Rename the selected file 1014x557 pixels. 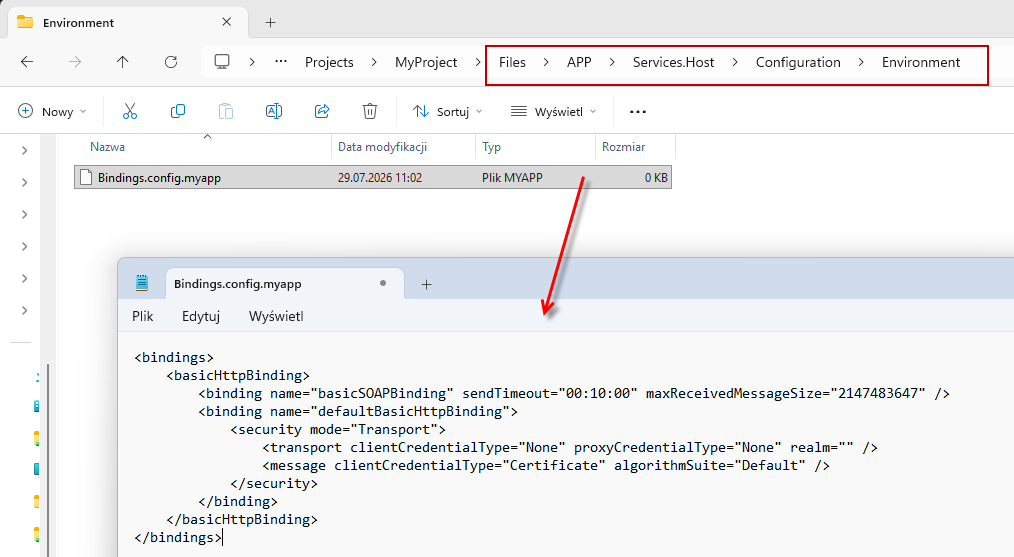click(274, 111)
